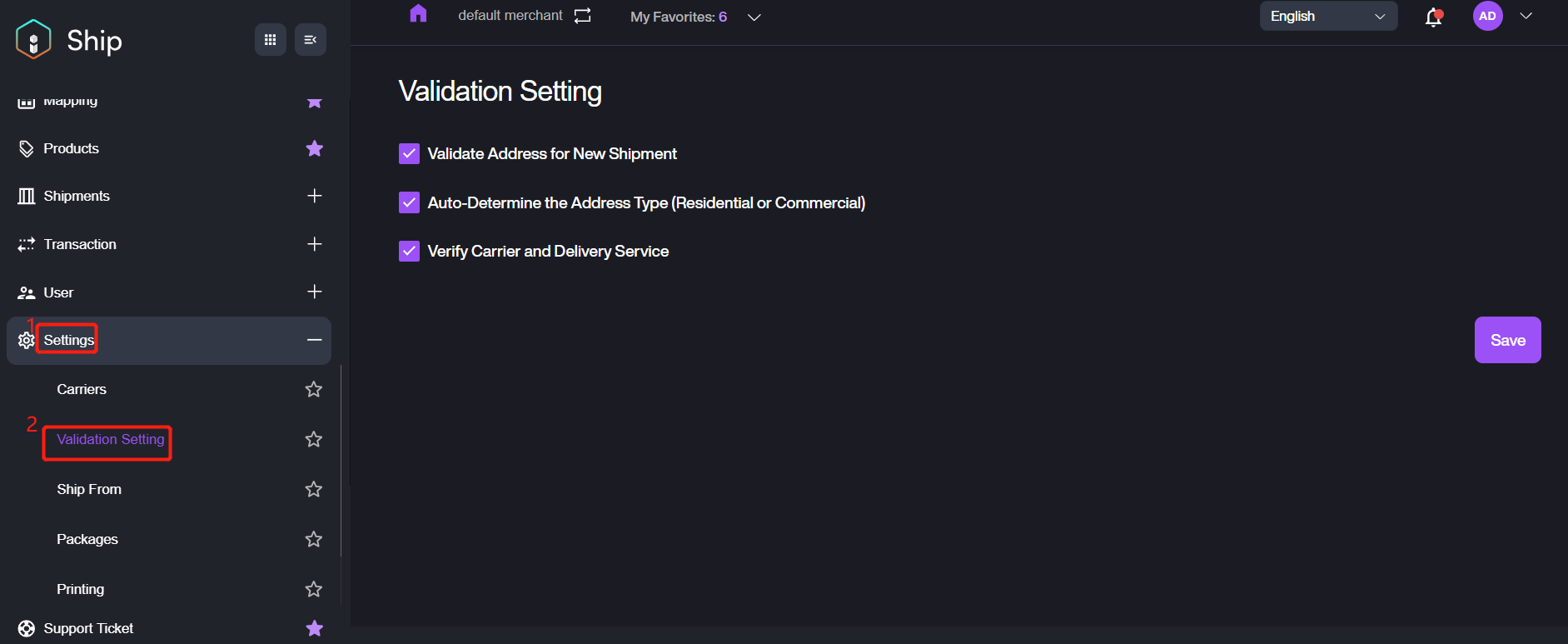Open the notification bell
The height and width of the screenshot is (644, 1568).
[1433, 17]
